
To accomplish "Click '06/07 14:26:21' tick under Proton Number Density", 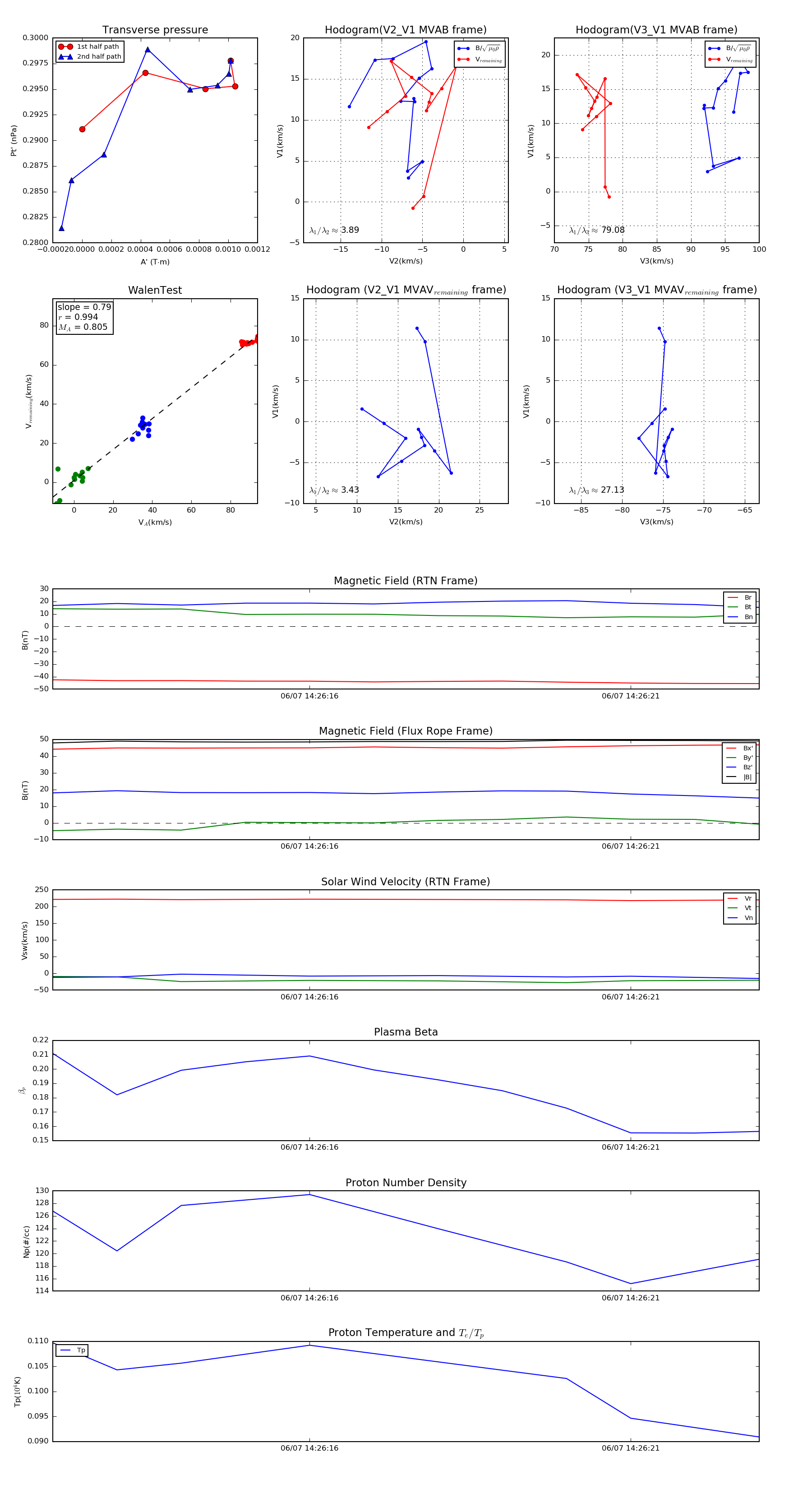I will 631,1298.
